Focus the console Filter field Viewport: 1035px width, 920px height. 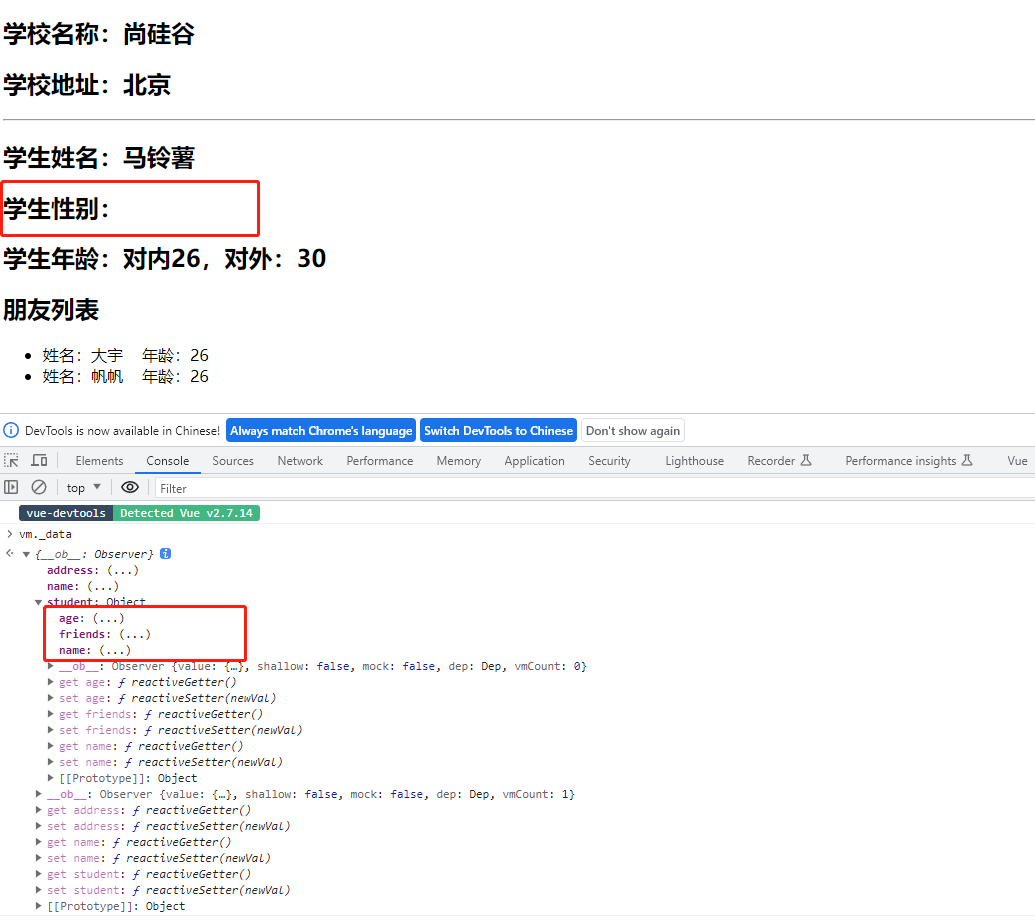(x=594, y=488)
